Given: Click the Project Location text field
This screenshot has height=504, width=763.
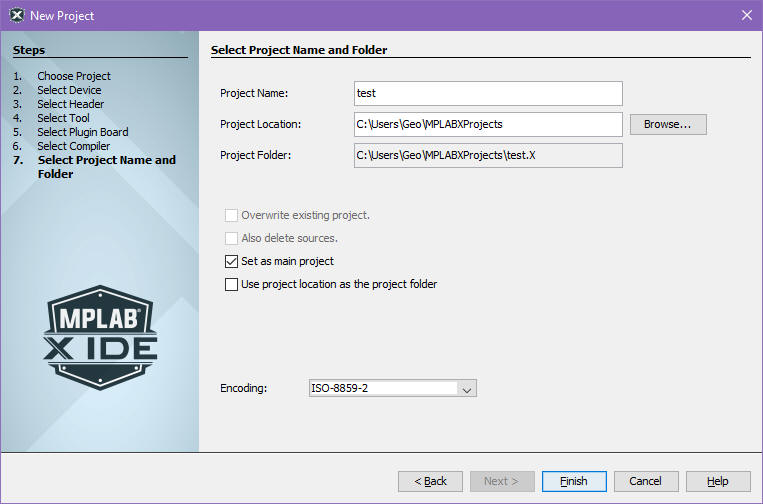Looking at the screenshot, I should tap(488, 124).
